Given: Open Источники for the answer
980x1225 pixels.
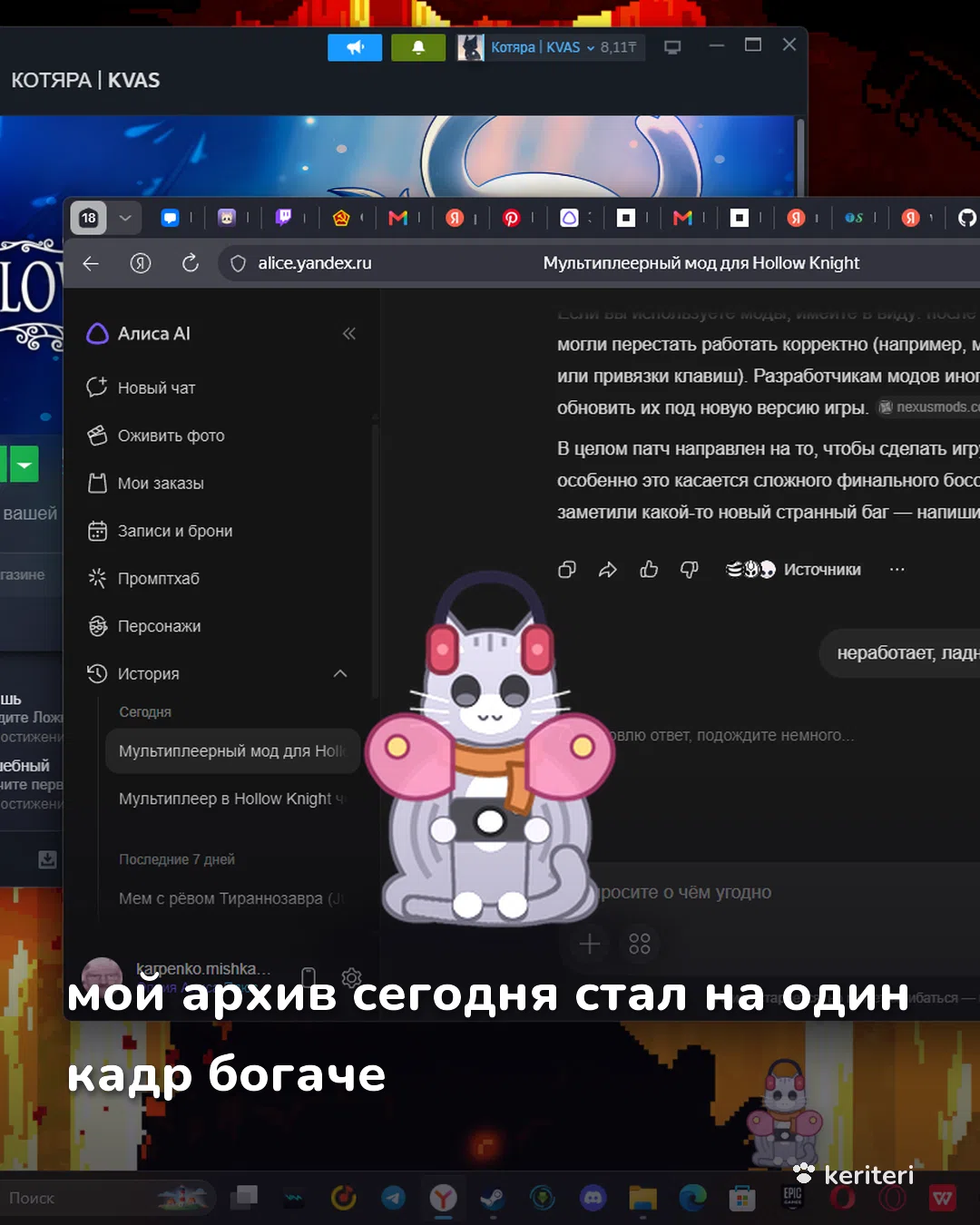Looking at the screenshot, I should point(794,569).
